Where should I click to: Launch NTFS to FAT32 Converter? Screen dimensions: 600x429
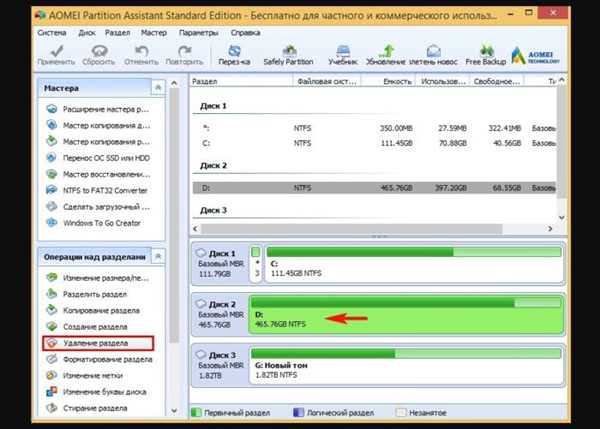coord(97,190)
